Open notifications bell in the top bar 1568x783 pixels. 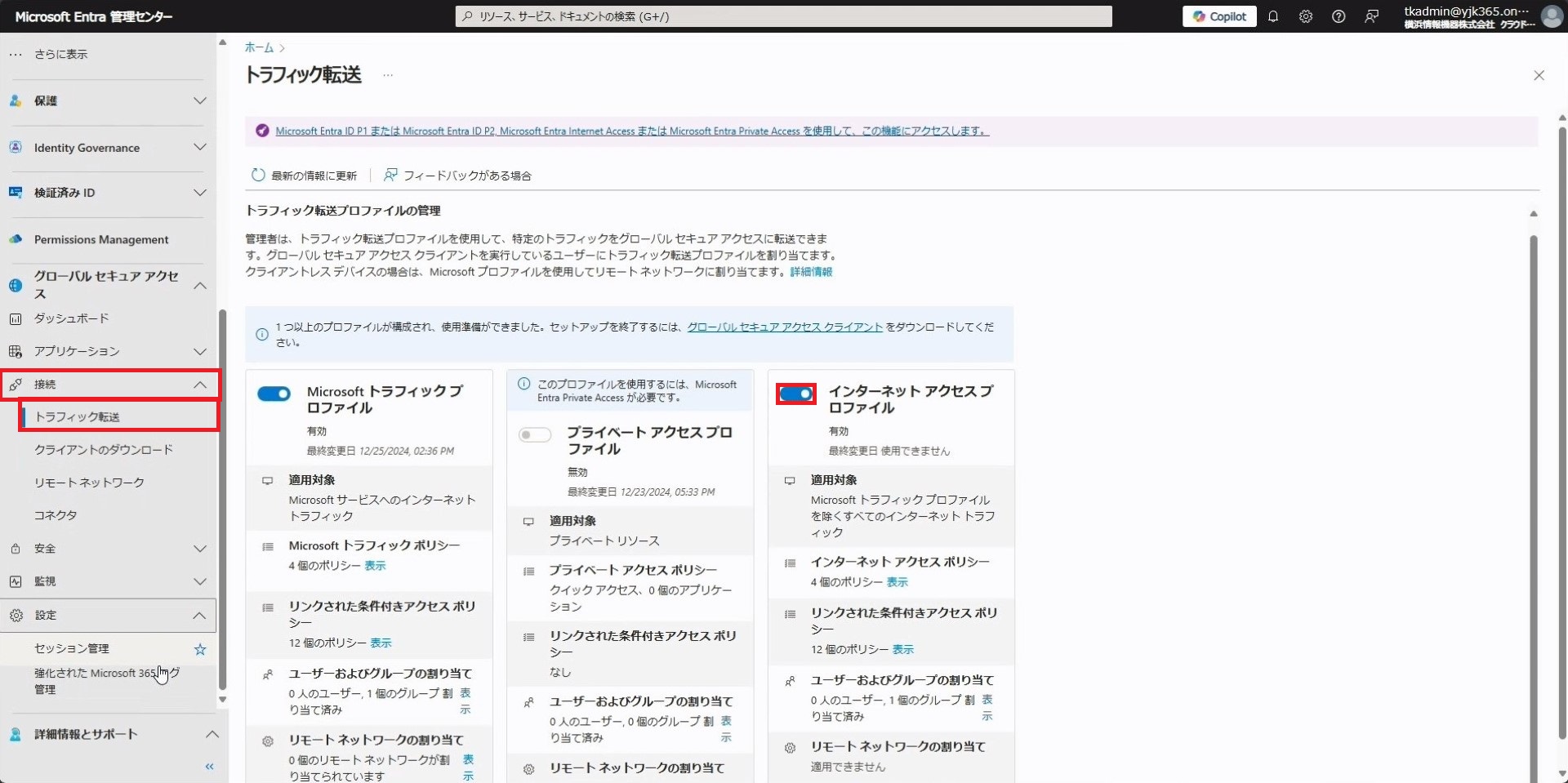point(1273,16)
